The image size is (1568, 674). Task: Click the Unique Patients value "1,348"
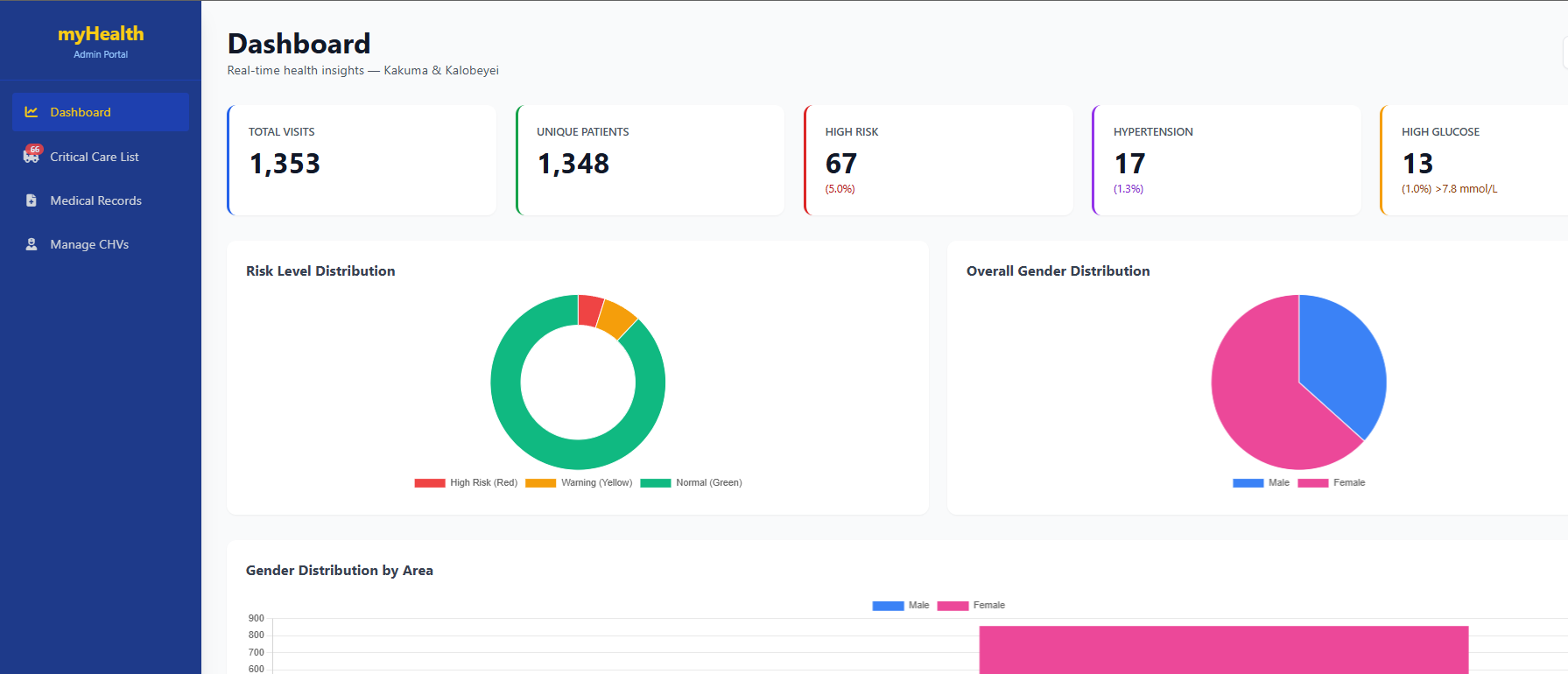click(x=573, y=164)
